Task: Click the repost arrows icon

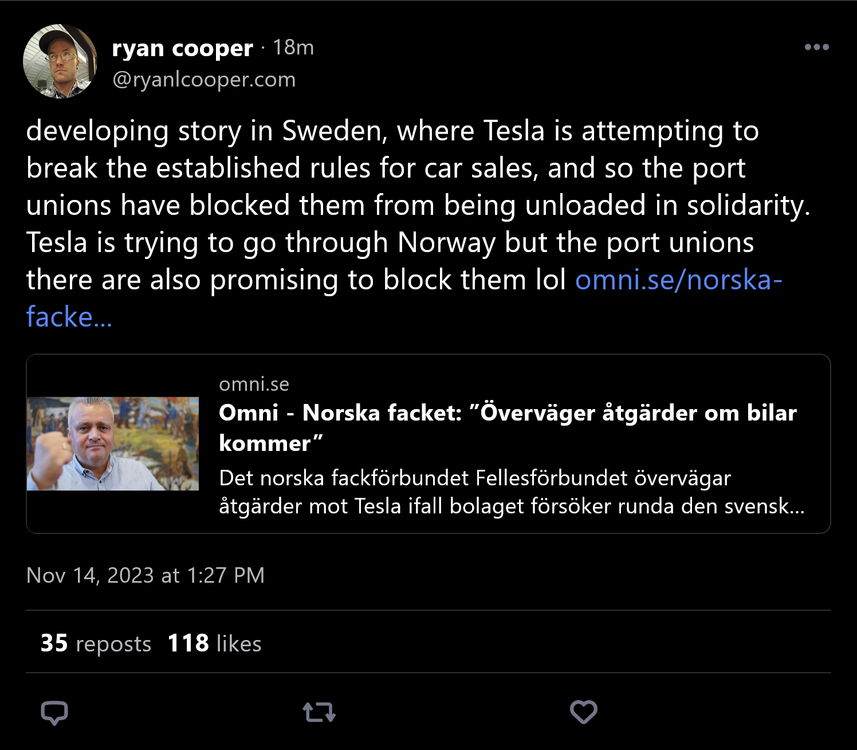Action: tap(319, 712)
